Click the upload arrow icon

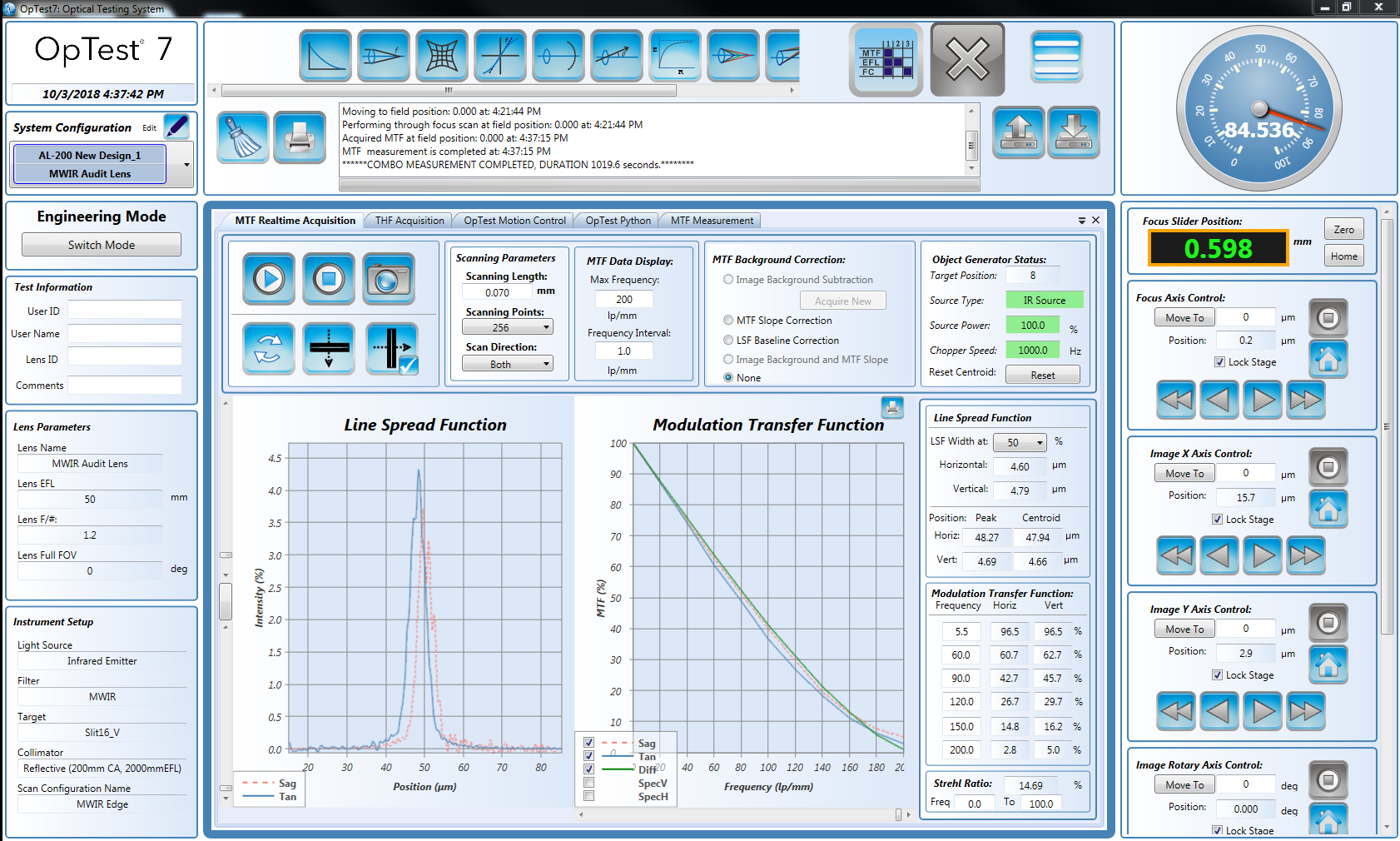(x=1019, y=132)
